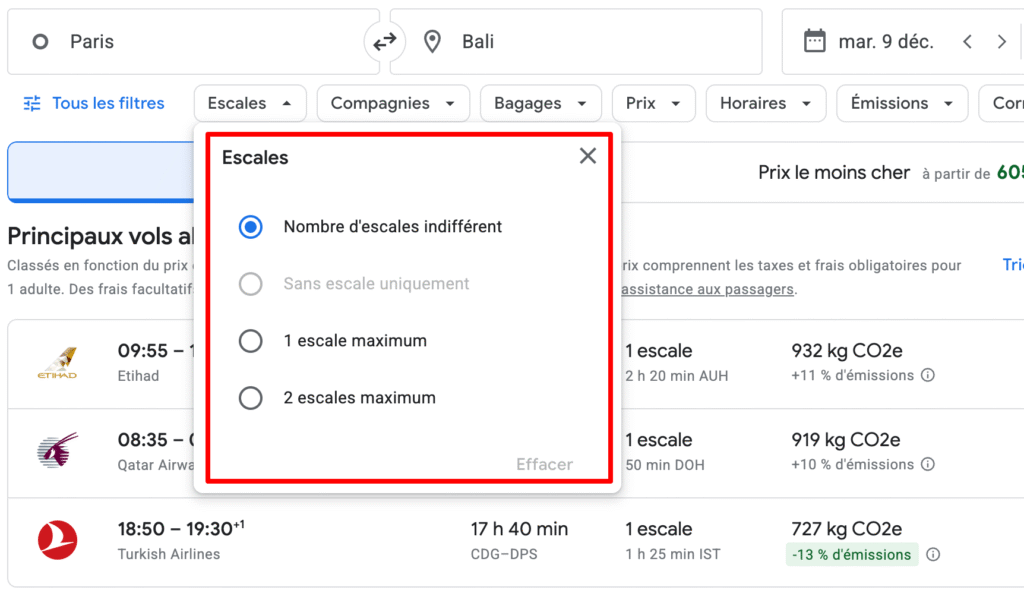Click the Principaux vols heading

click(x=101, y=236)
